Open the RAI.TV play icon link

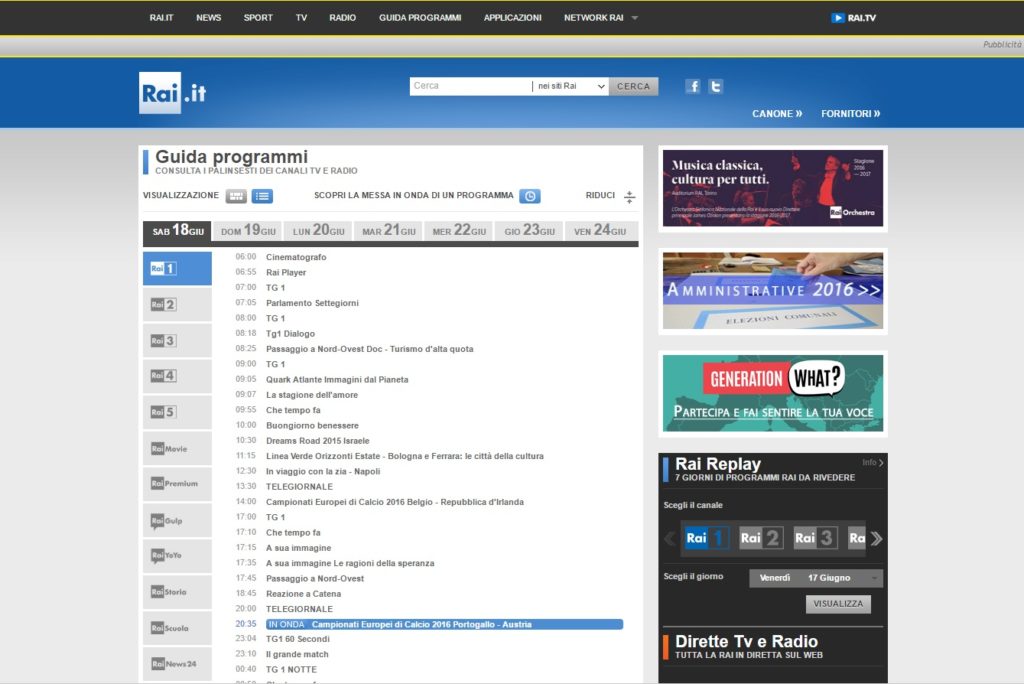click(838, 18)
